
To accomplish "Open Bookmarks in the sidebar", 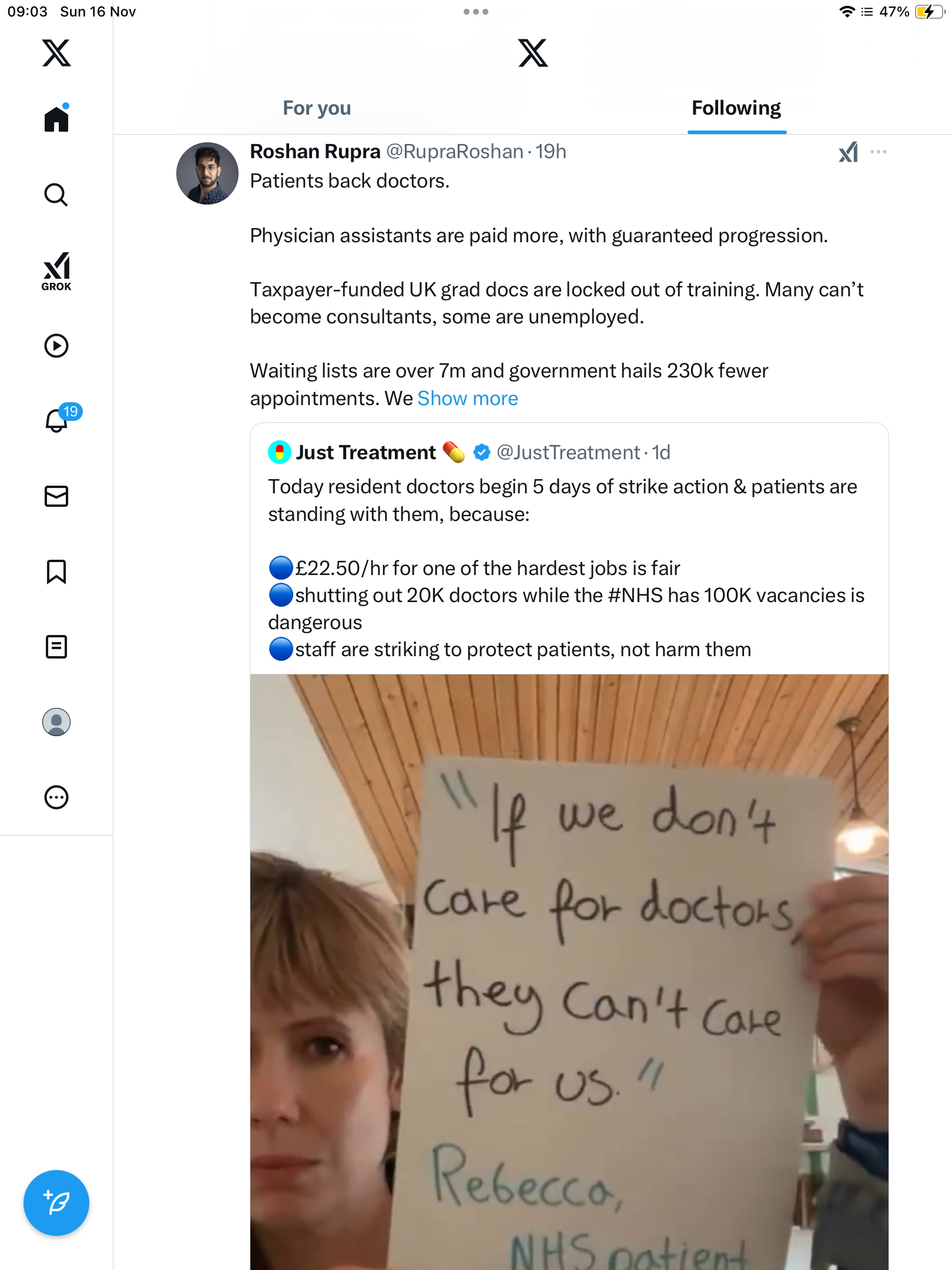I will [56, 571].
